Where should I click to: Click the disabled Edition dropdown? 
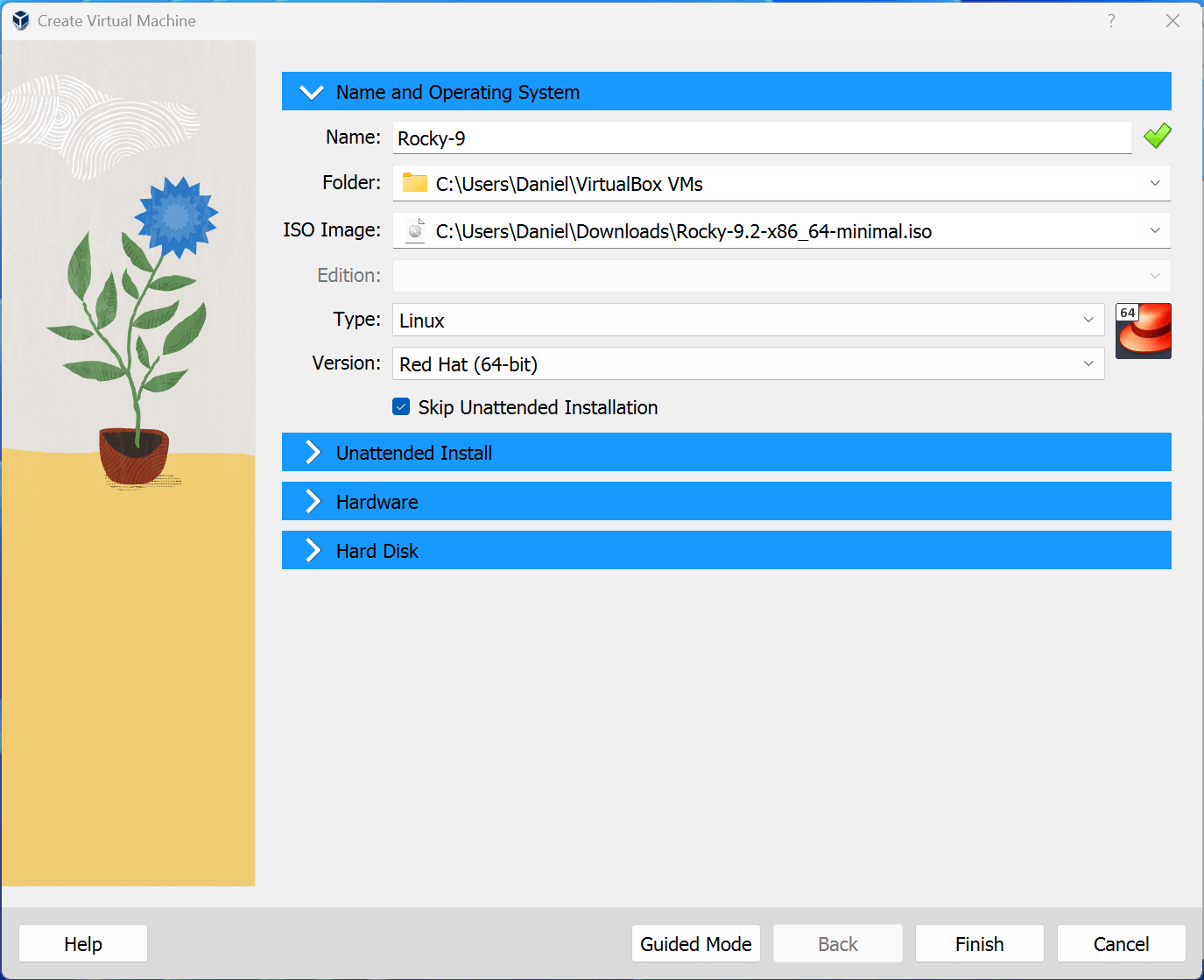[x=781, y=275]
